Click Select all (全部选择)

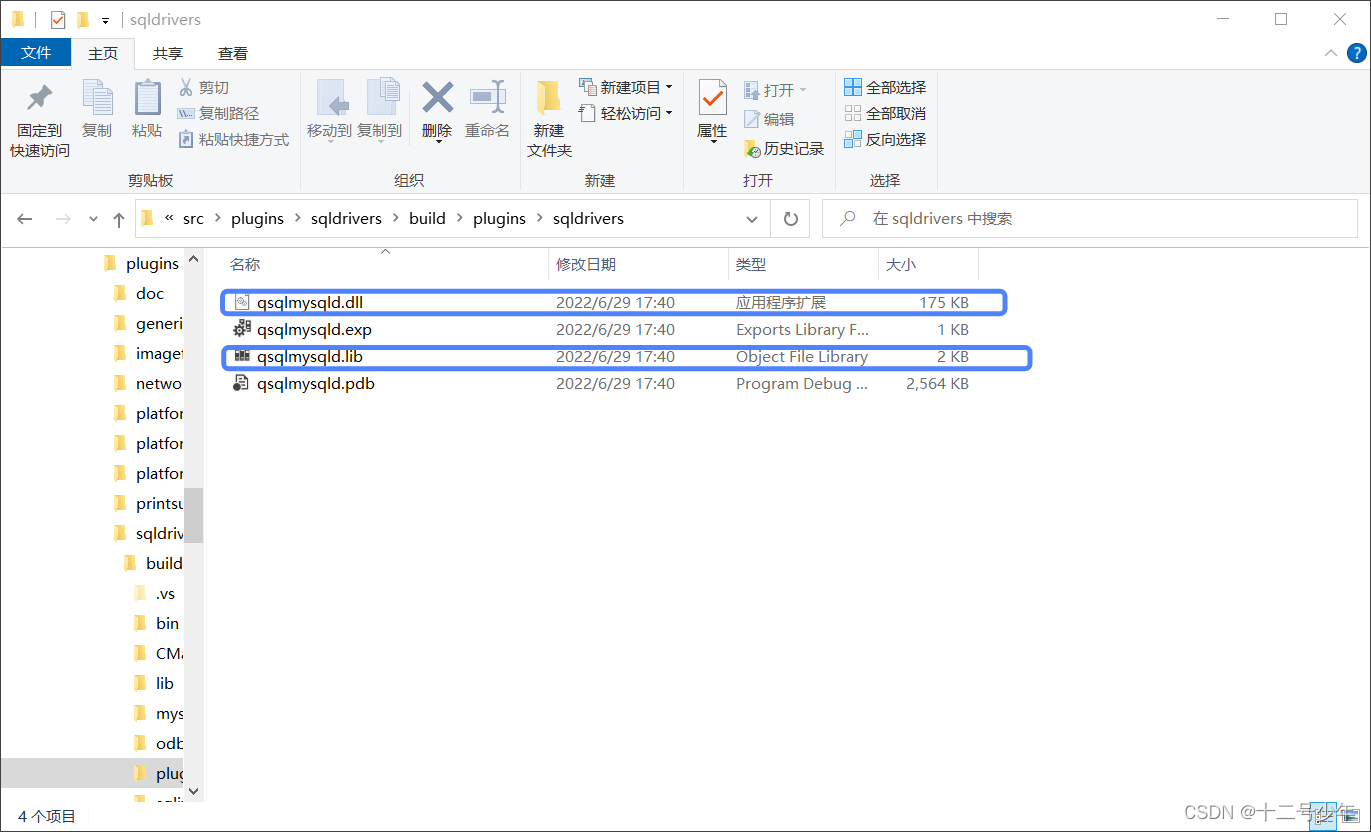click(x=885, y=87)
